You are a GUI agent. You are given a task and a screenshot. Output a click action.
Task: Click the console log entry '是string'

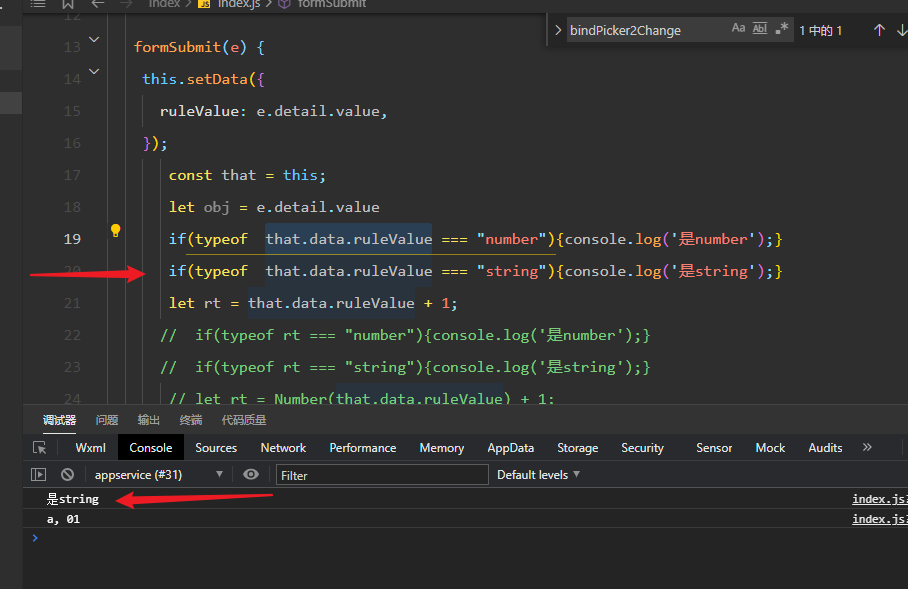tap(73, 499)
